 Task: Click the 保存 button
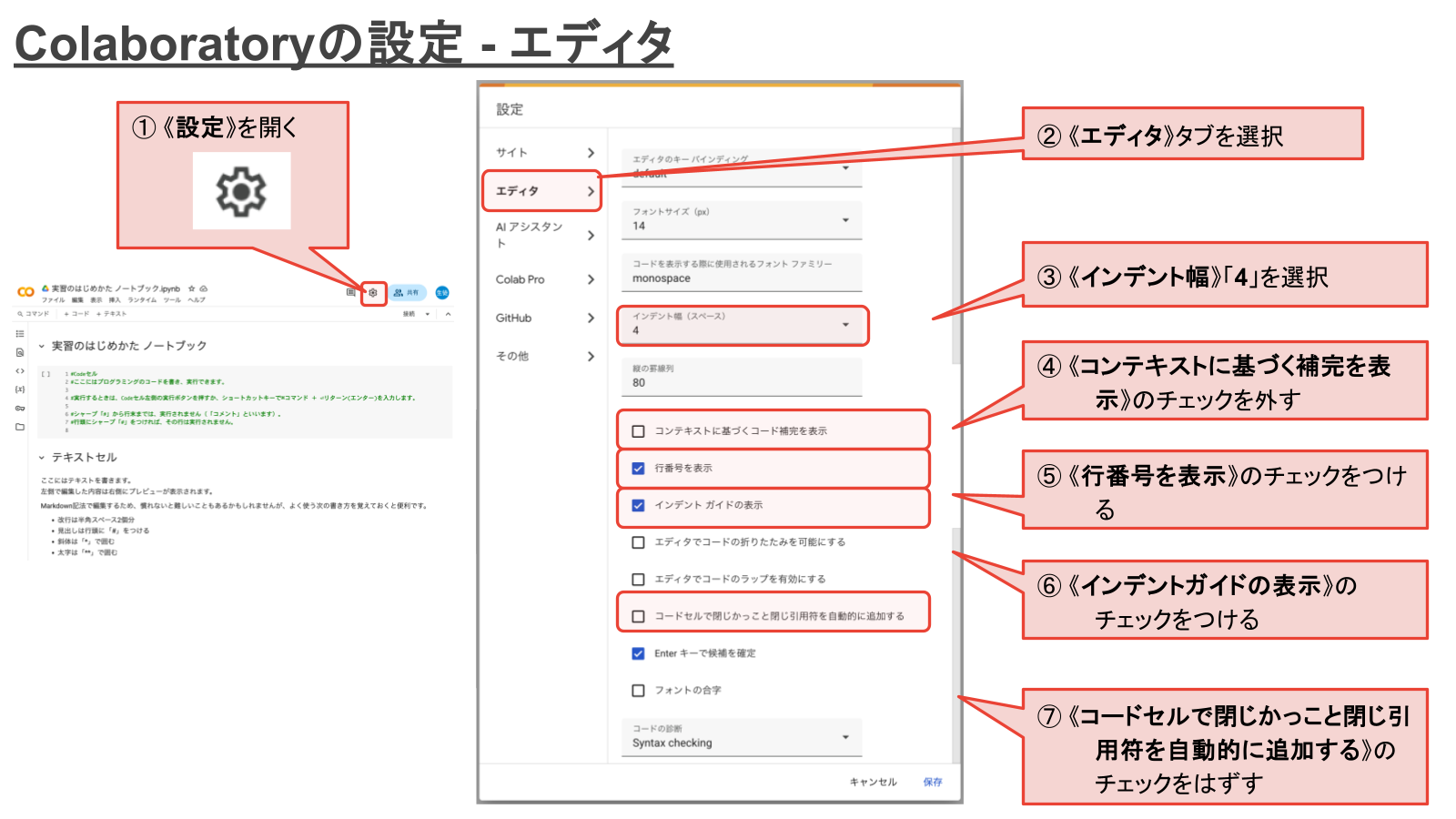933,782
